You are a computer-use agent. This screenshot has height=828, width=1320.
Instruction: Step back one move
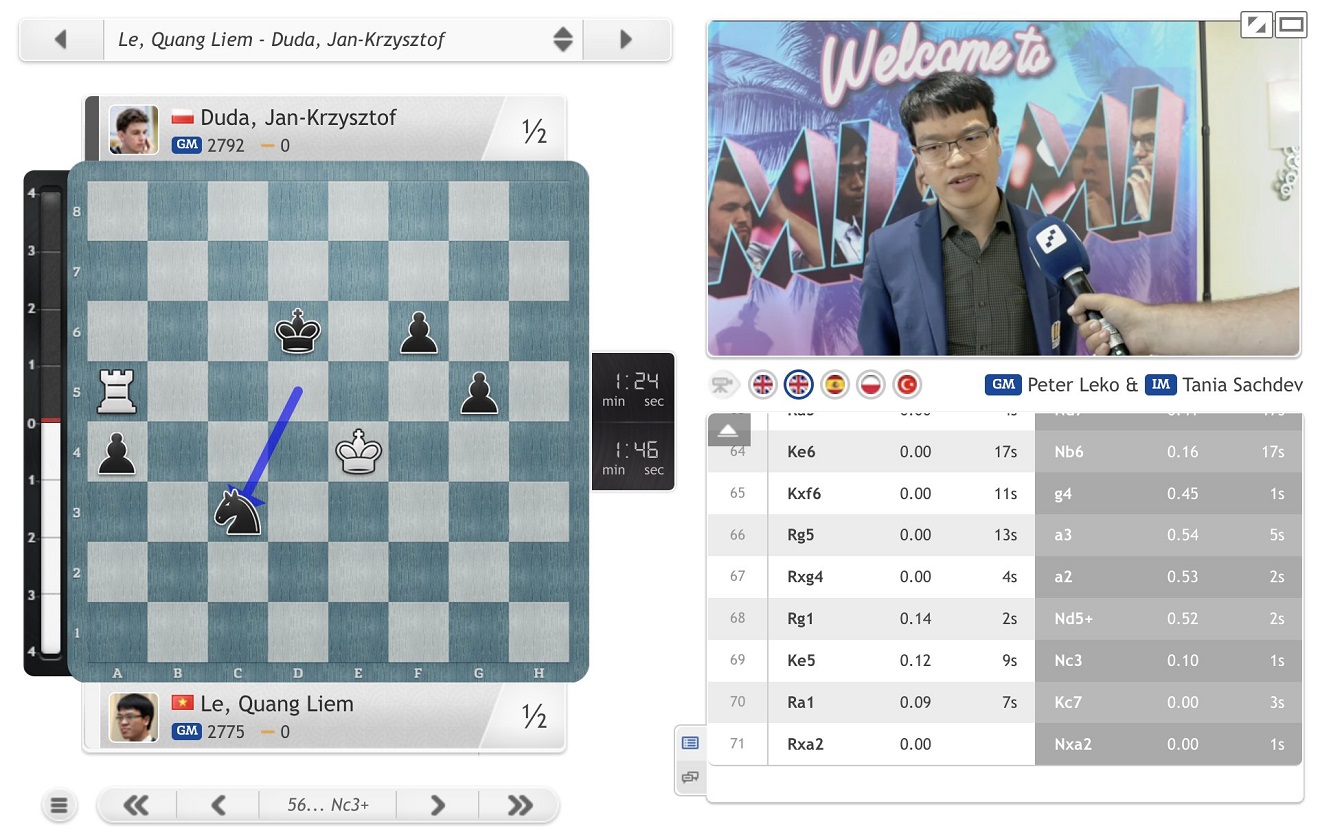(x=218, y=805)
